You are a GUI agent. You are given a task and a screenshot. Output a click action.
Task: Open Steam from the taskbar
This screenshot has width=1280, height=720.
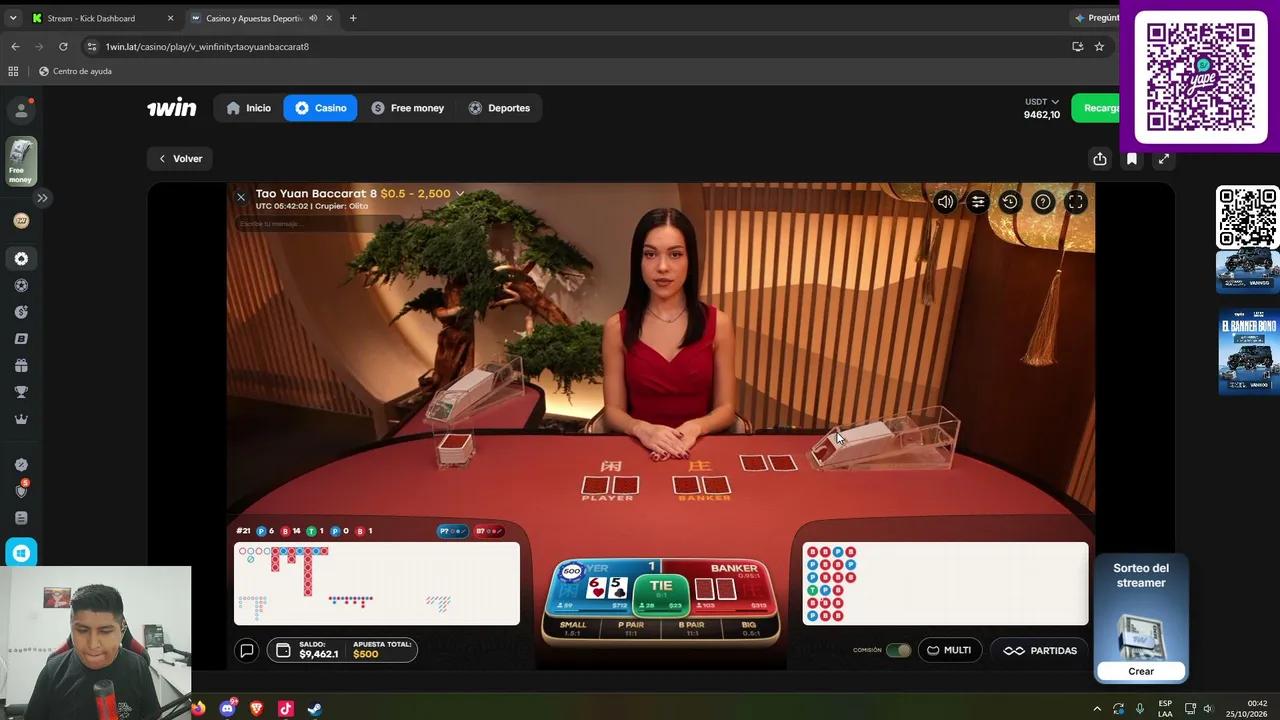[x=314, y=708]
